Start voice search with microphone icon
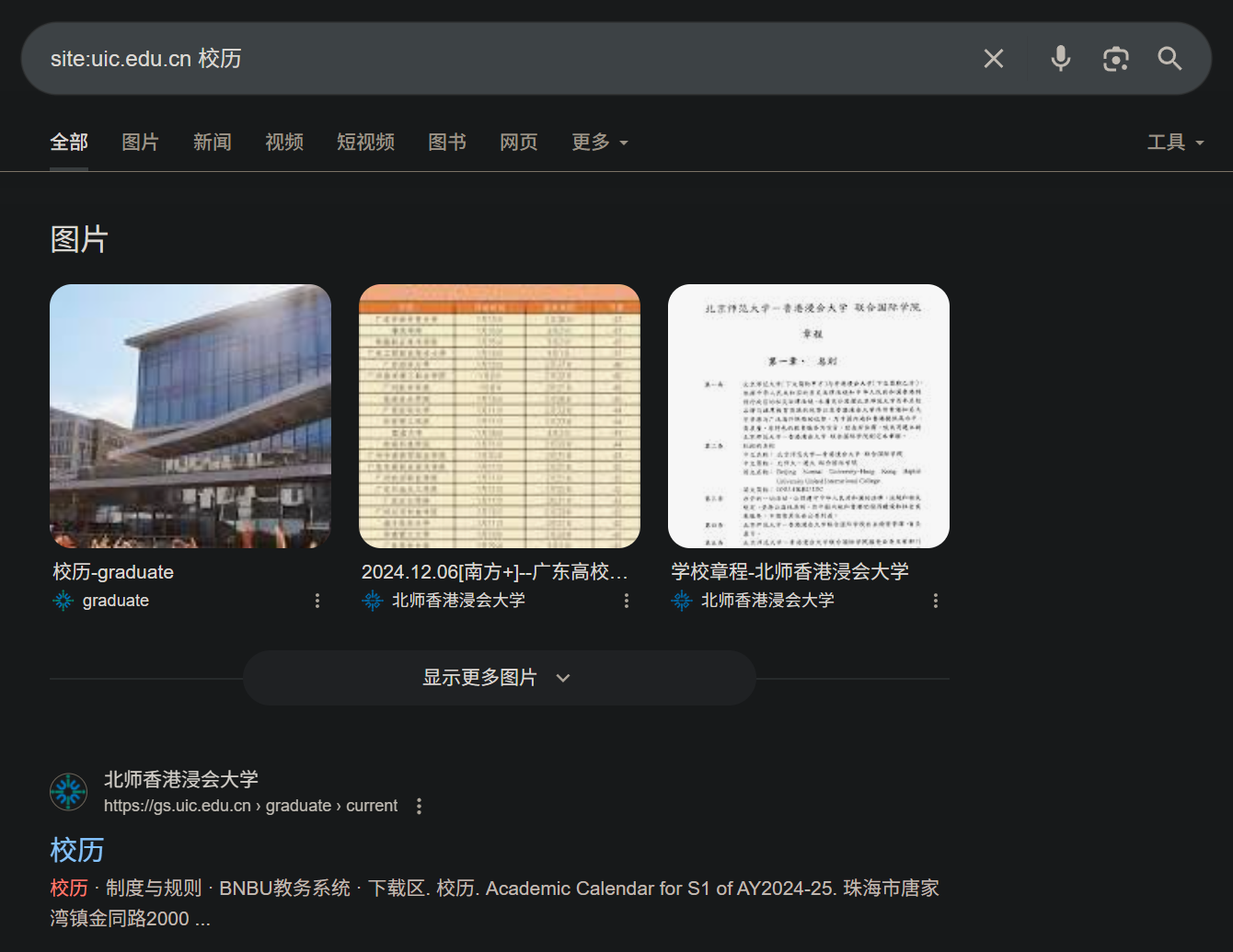1233x952 pixels. pyautogui.click(x=1061, y=59)
